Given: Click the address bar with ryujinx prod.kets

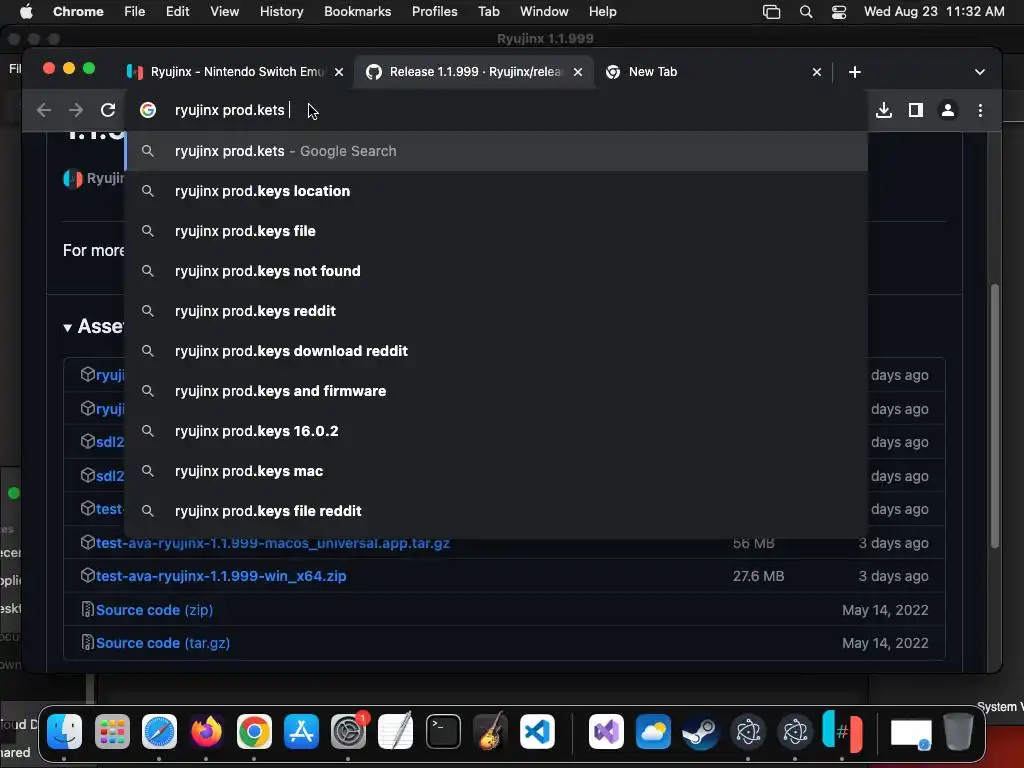Looking at the screenshot, I should coord(496,110).
